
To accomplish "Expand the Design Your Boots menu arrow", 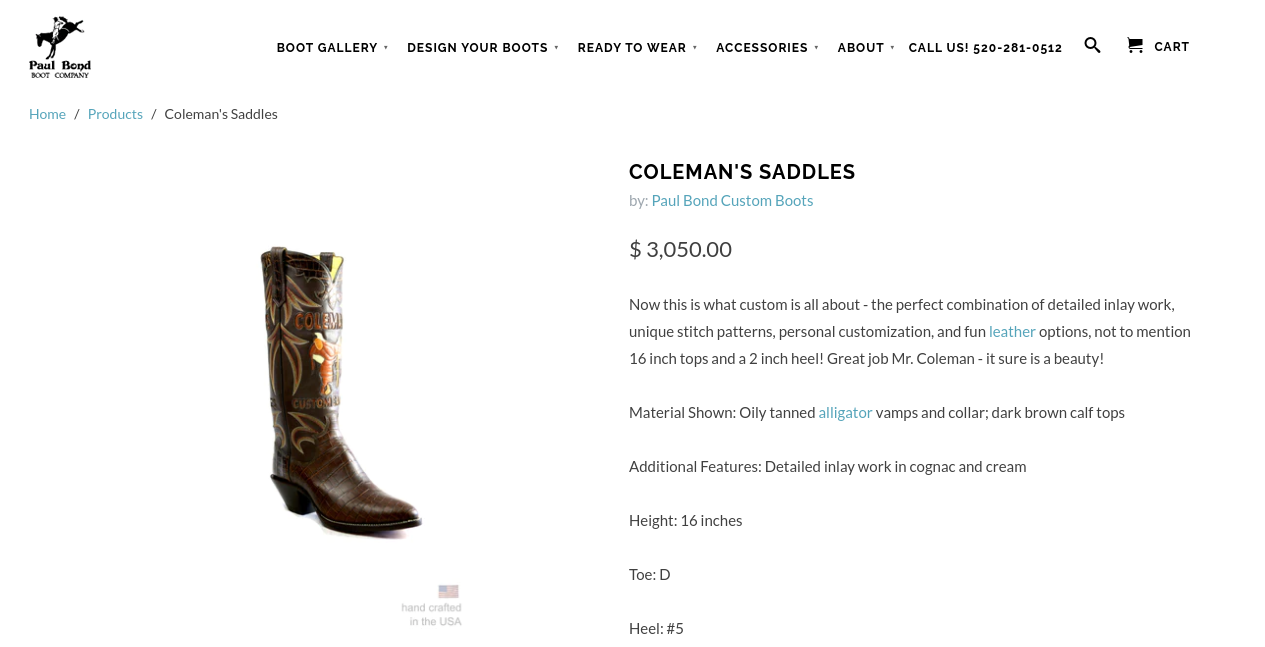I will click(557, 48).
